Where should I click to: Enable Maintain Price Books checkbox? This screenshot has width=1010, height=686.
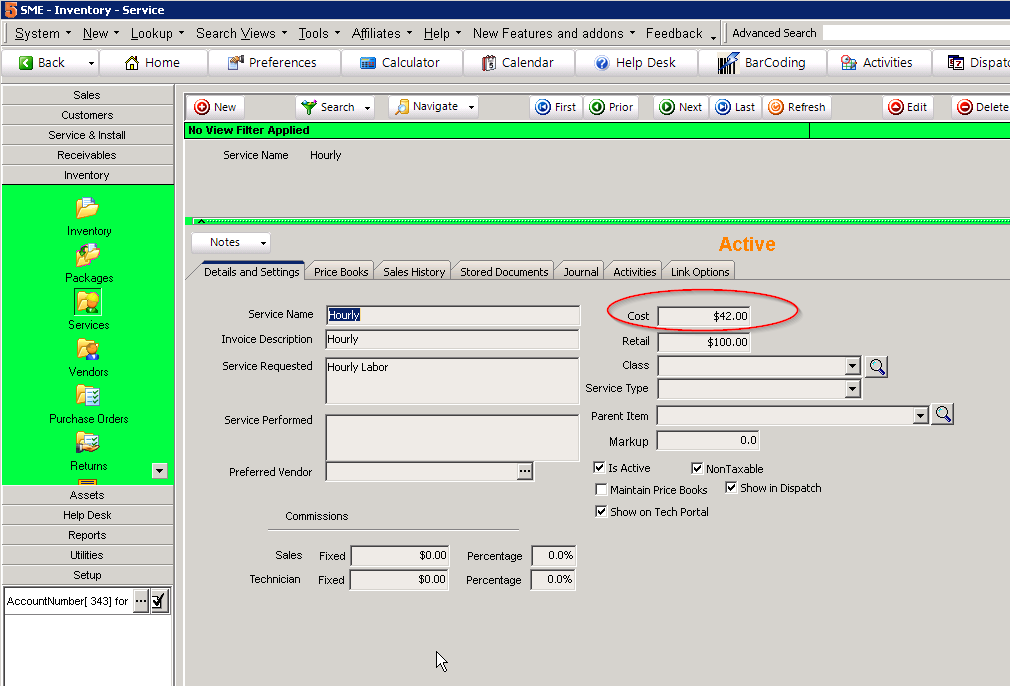point(601,490)
